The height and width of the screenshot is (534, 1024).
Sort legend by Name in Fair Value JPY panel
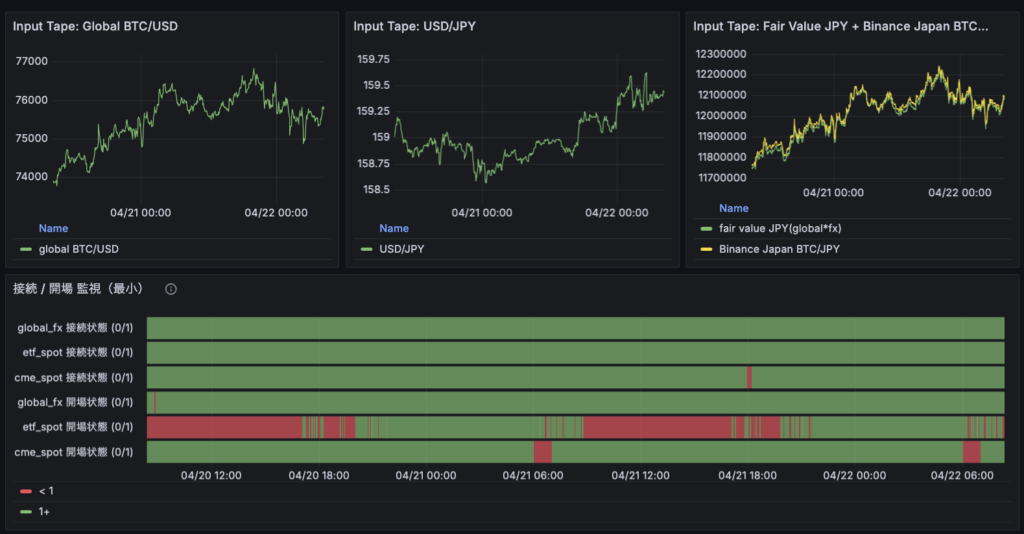733,208
